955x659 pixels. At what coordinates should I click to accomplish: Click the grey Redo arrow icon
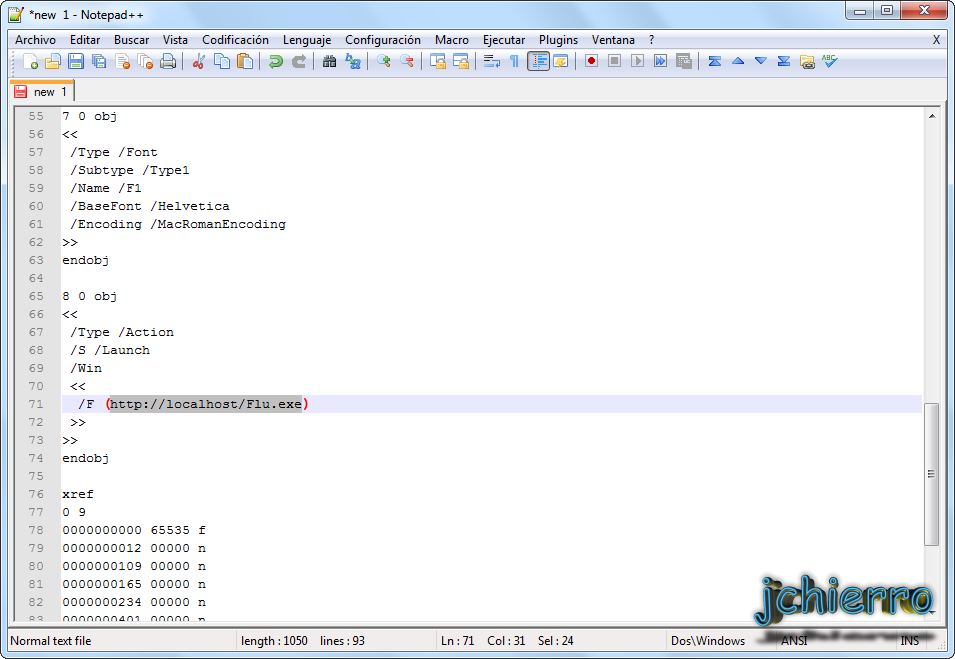point(298,62)
